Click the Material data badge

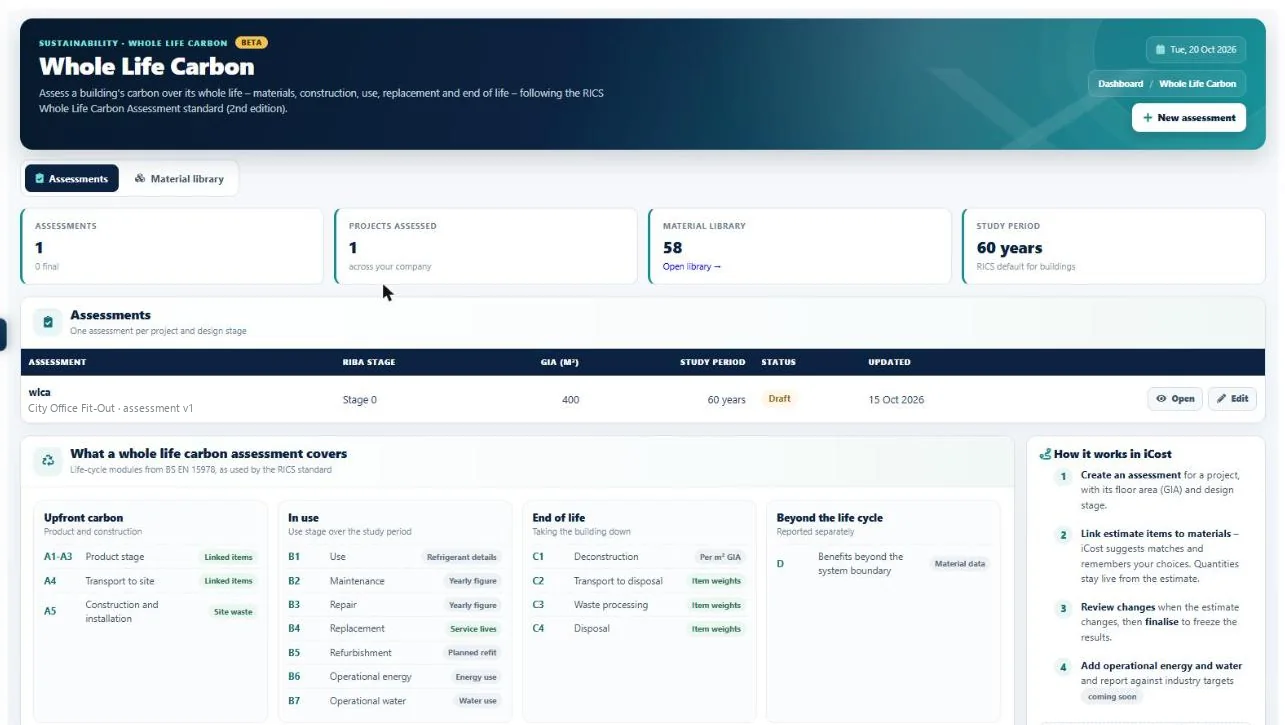click(960, 564)
